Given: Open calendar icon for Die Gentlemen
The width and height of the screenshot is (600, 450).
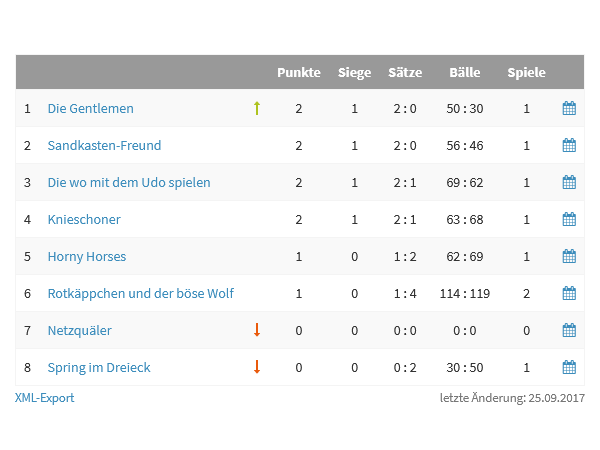Looking at the screenshot, I should (569, 108).
